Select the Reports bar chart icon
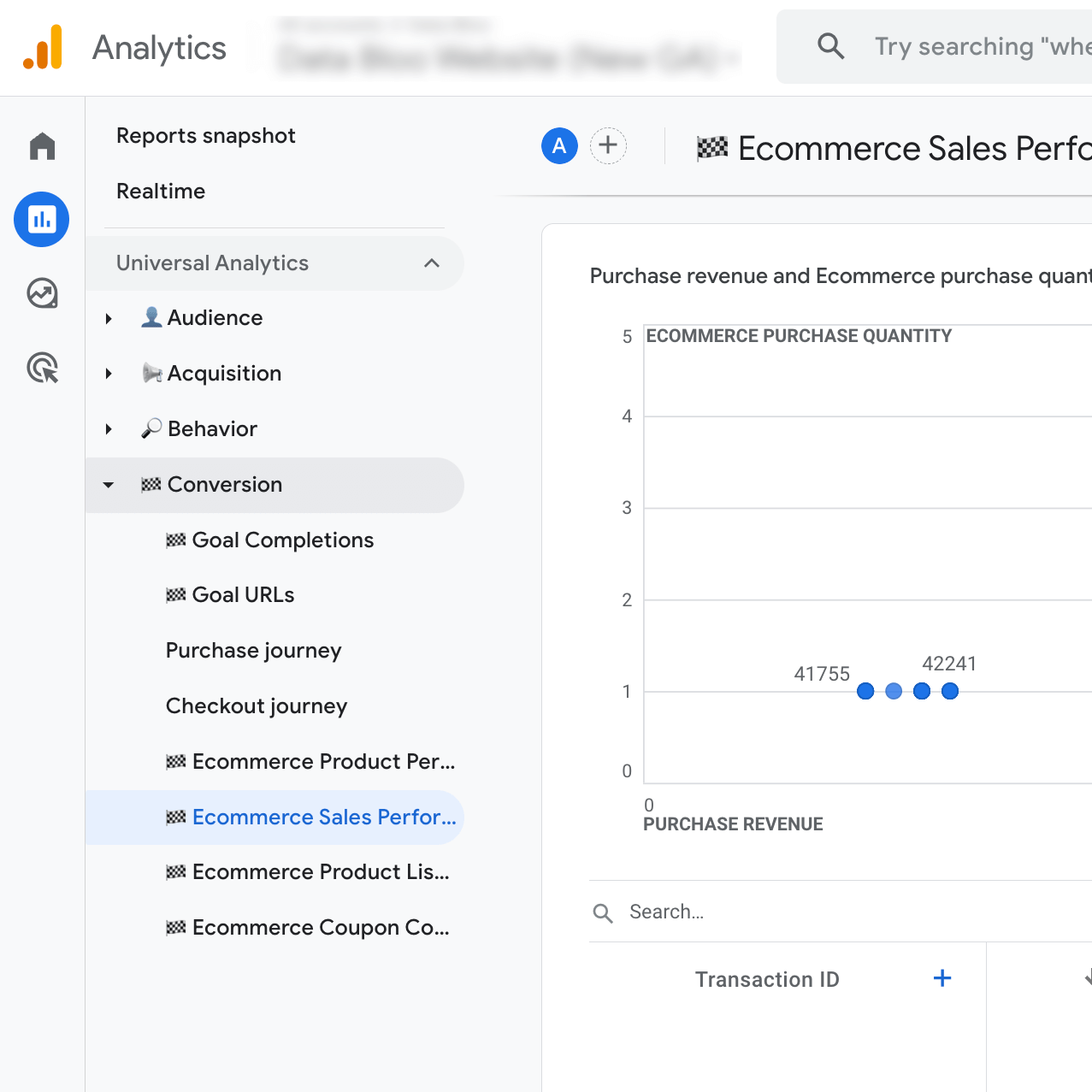 point(42,220)
